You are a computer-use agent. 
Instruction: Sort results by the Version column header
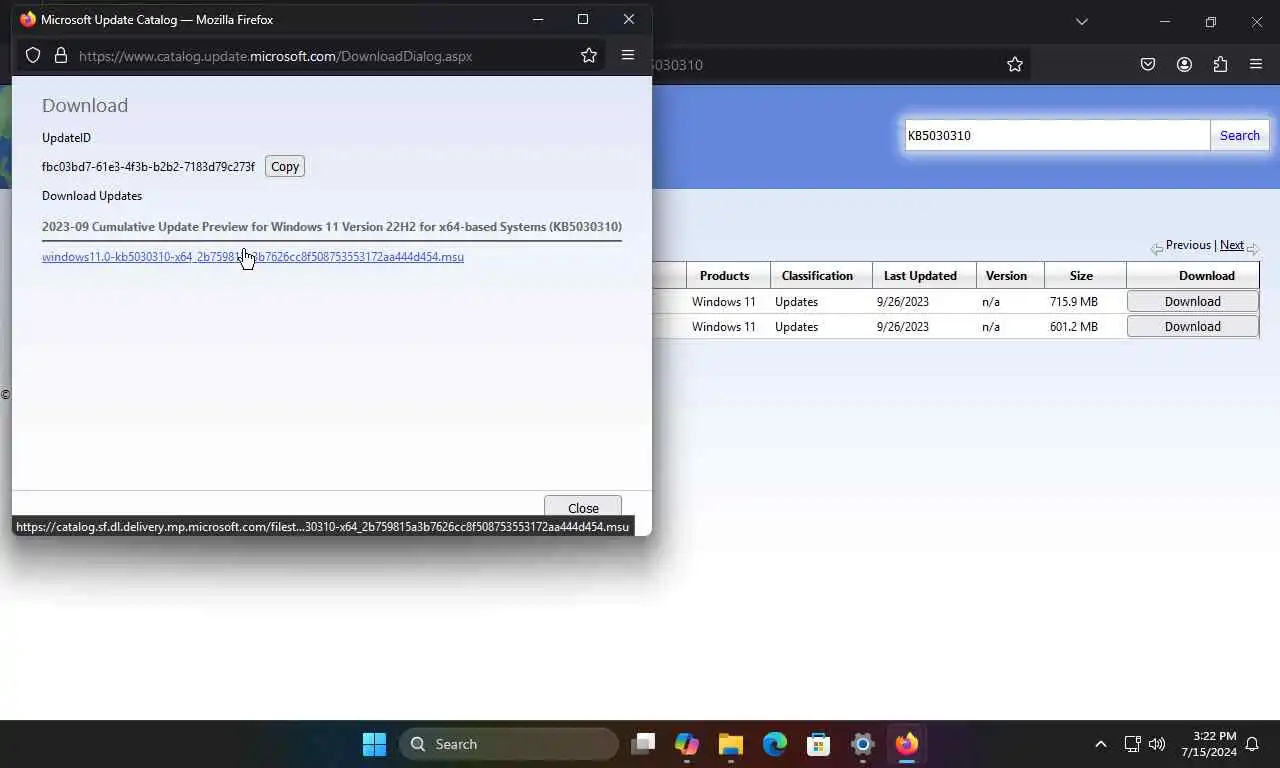click(1006, 276)
